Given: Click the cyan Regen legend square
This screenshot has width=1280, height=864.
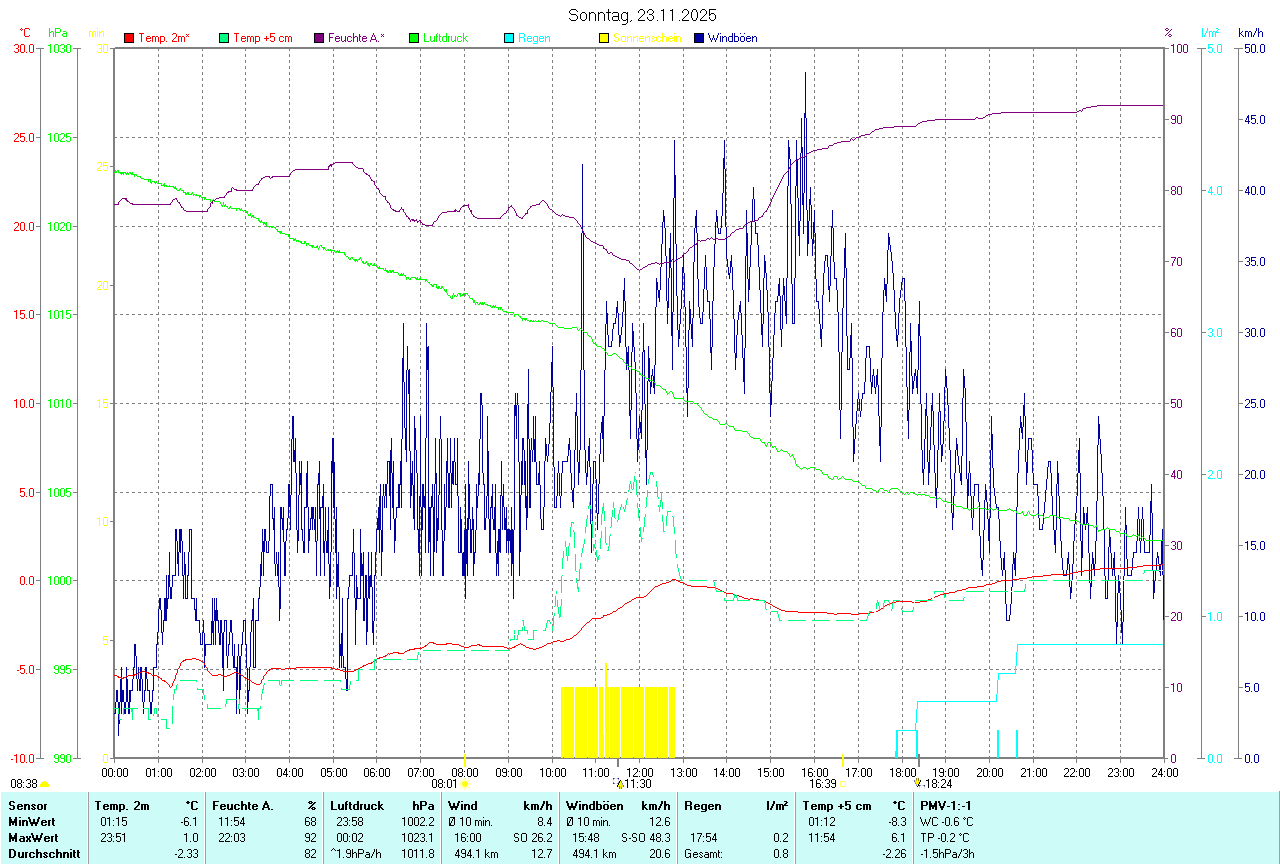Looking at the screenshot, I should point(509,38).
